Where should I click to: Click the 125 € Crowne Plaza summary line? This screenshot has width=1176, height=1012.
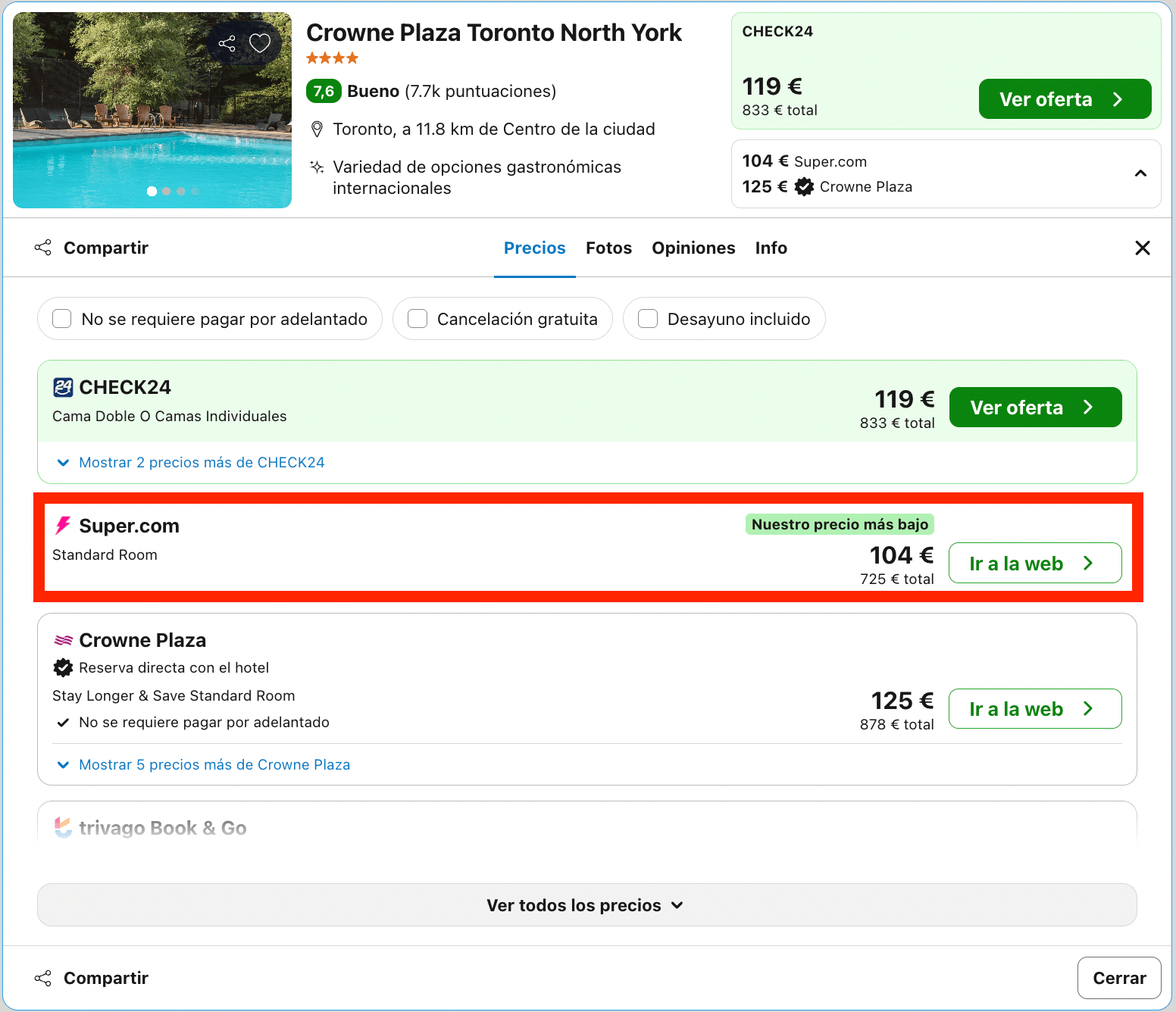point(827,186)
